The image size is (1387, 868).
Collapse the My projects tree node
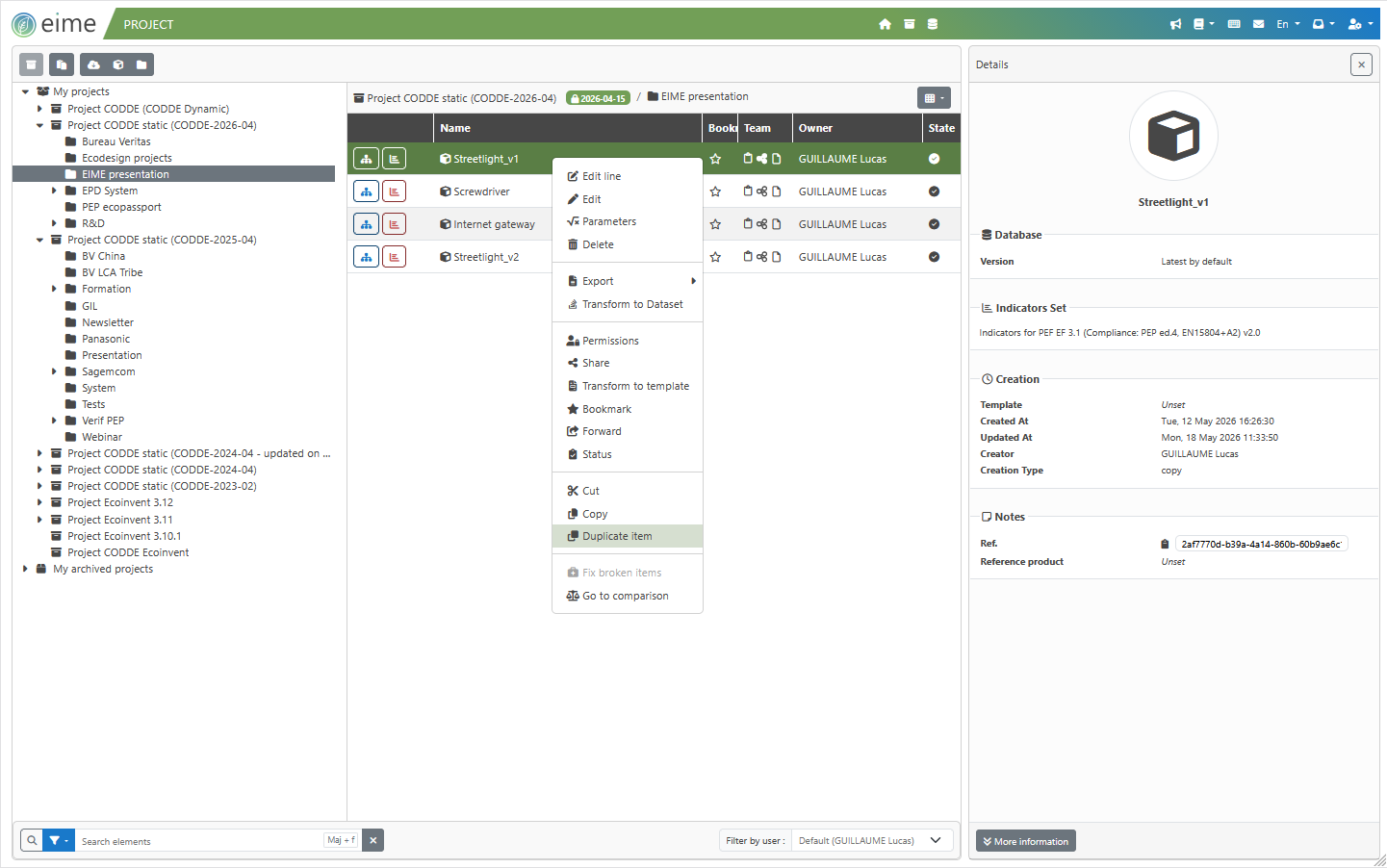[x=25, y=91]
